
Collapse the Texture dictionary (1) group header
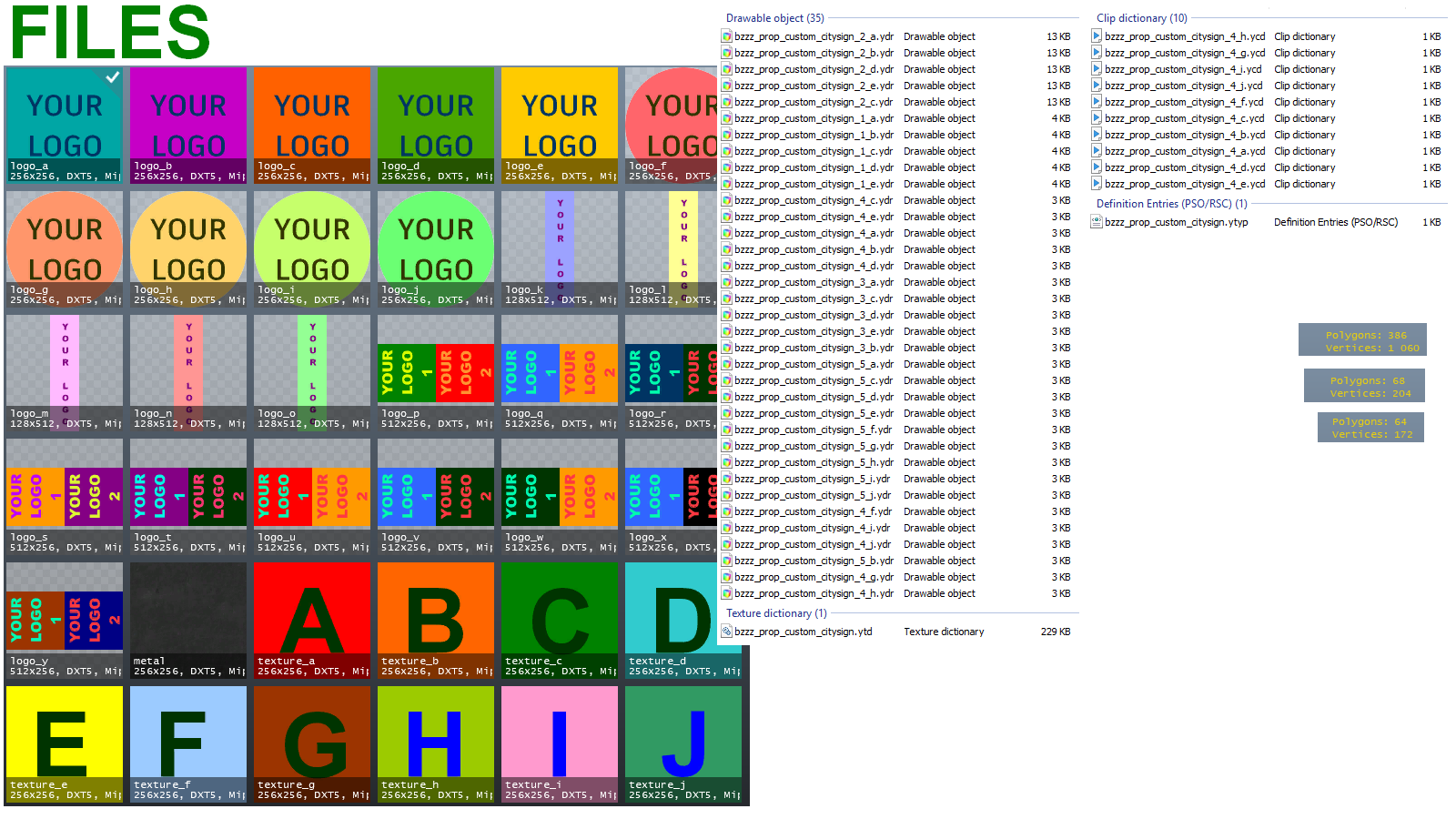click(776, 613)
